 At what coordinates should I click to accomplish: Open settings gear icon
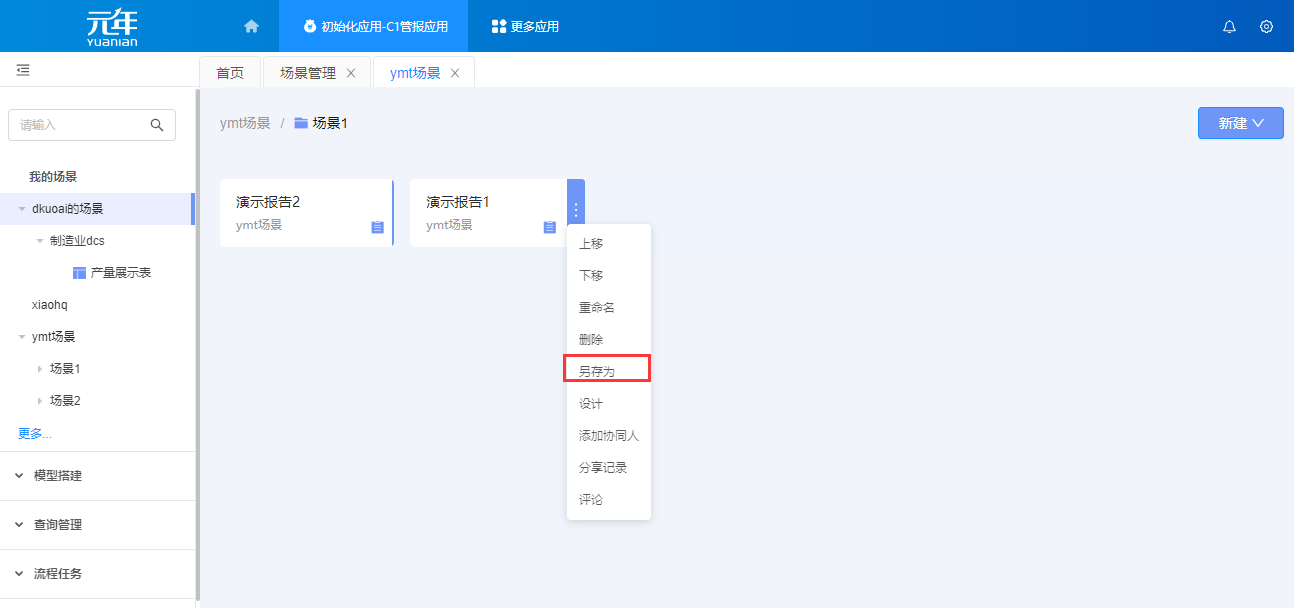[x=1266, y=27]
